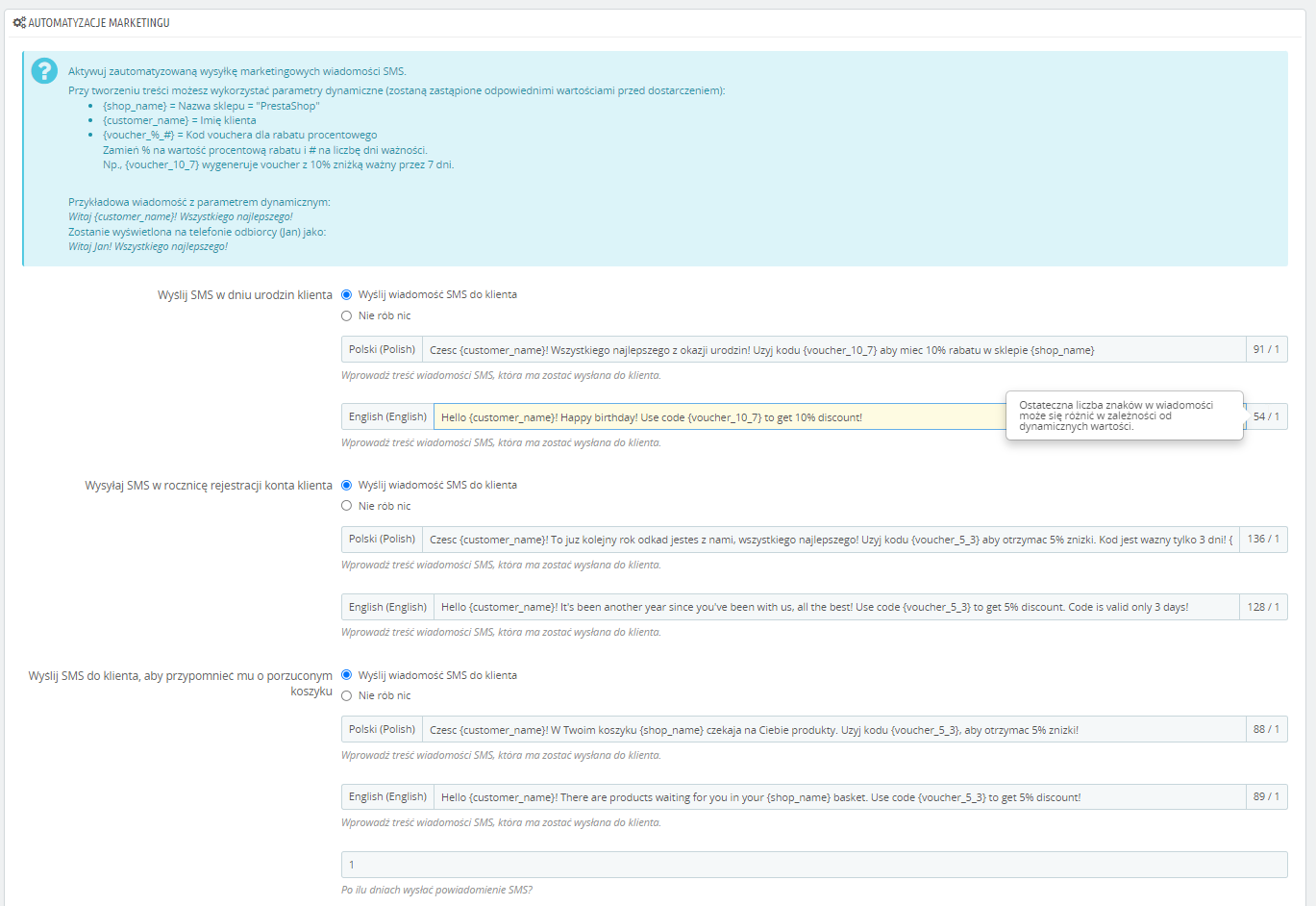Click the '{shop_name} = Nazwa sklepu' info line
This screenshot has width=1316, height=906.
211,106
